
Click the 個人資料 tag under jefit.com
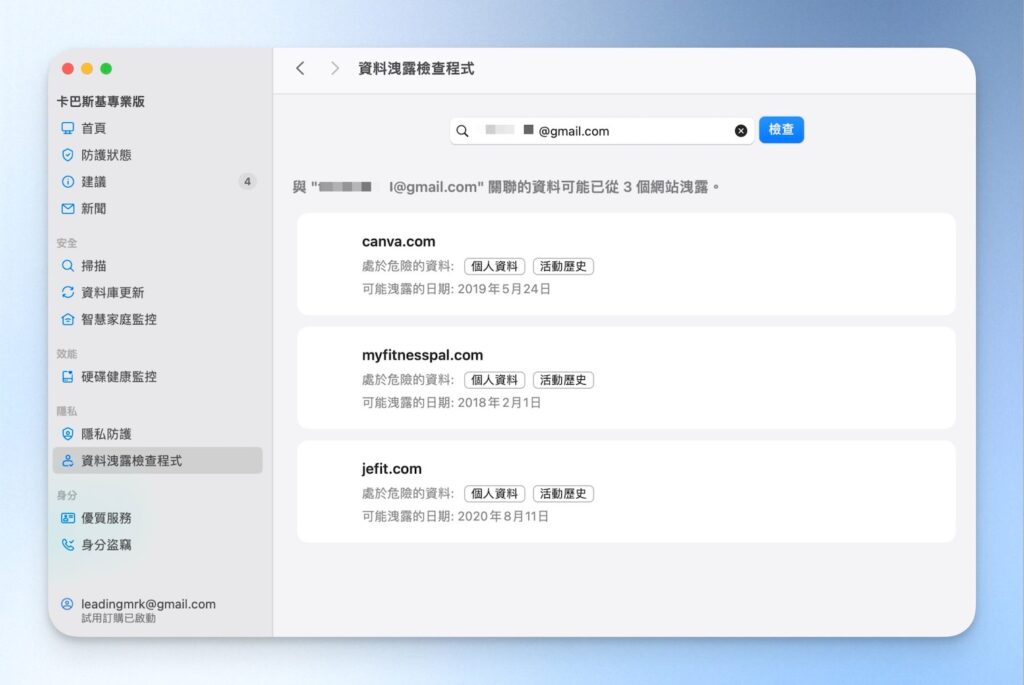click(494, 494)
